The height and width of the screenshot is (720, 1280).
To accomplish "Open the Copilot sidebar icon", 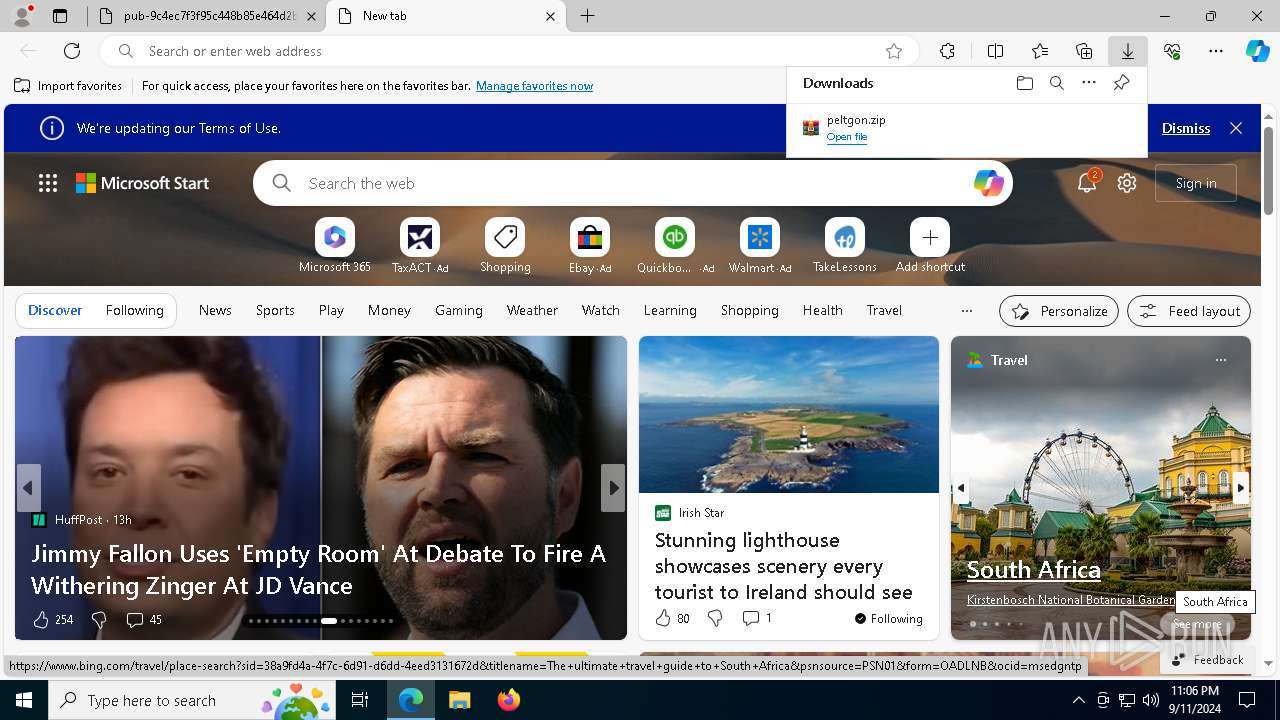I will click(1257, 51).
